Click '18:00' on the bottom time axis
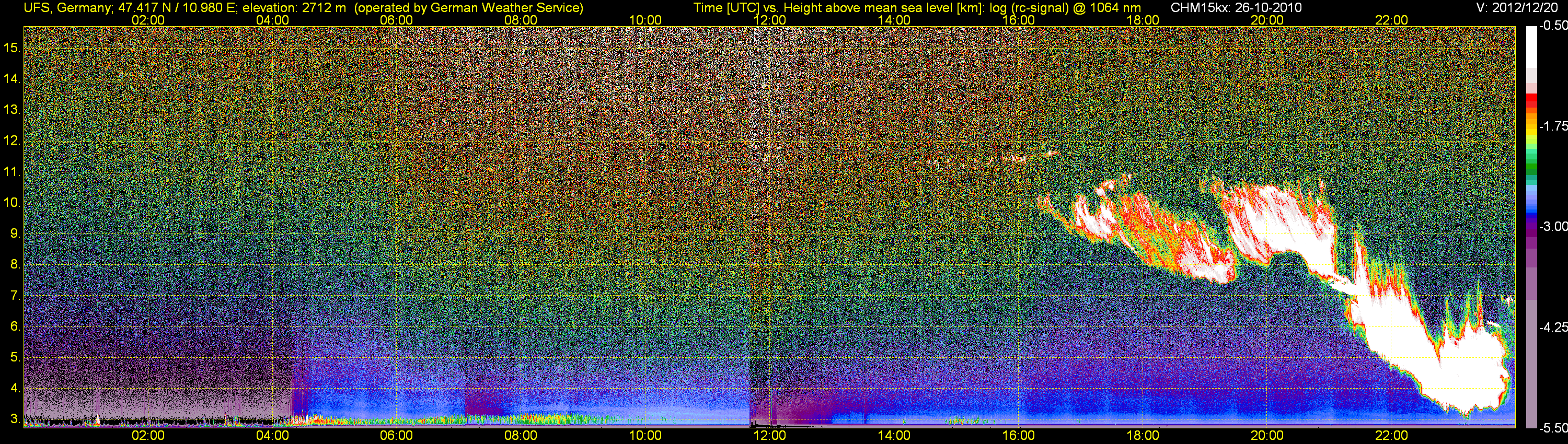 tap(1143, 436)
